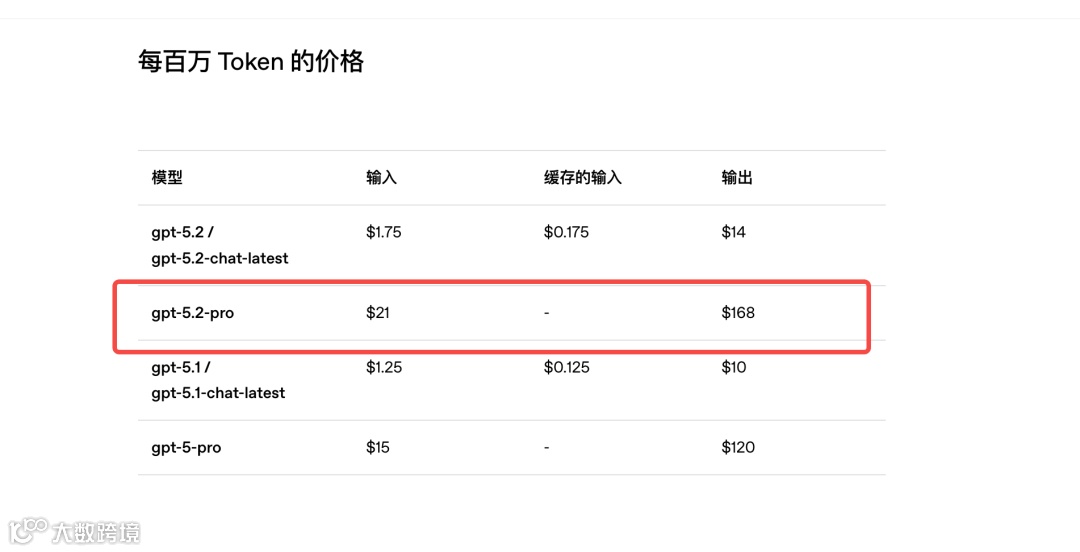1080x552 pixels.
Task: Click the $0.175 cached input price
Action: [566, 232]
